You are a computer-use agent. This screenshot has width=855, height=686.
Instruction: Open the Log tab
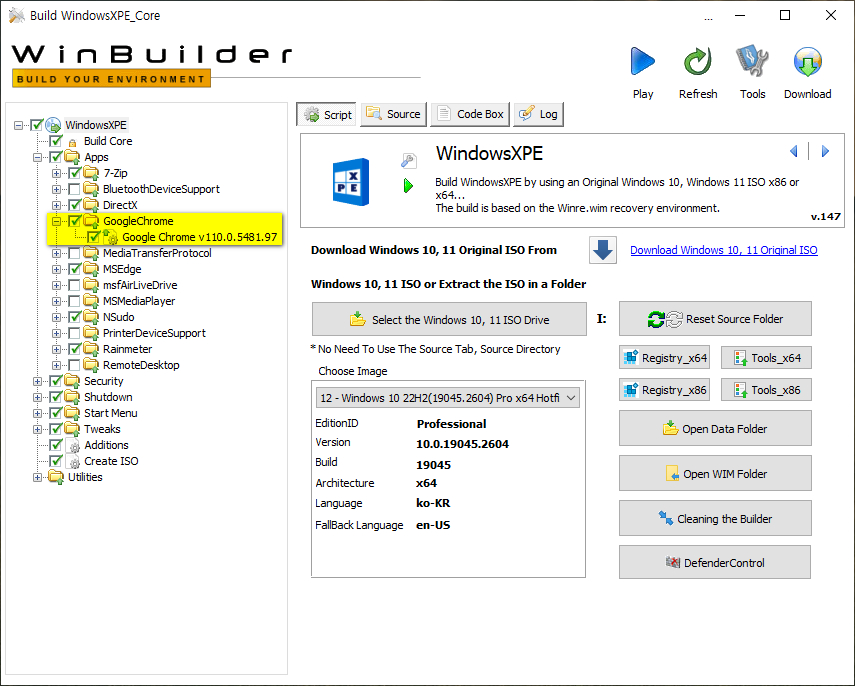coord(538,115)
